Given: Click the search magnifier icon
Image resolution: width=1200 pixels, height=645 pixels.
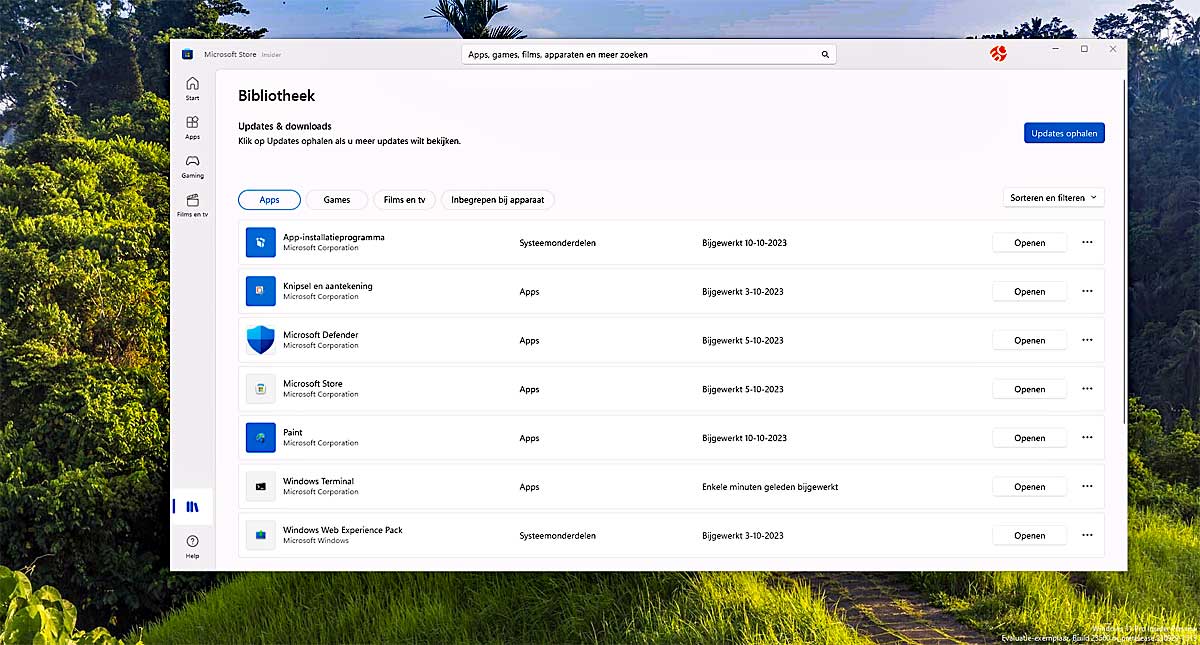Looking at the screenshot, I should pos(825,55).
